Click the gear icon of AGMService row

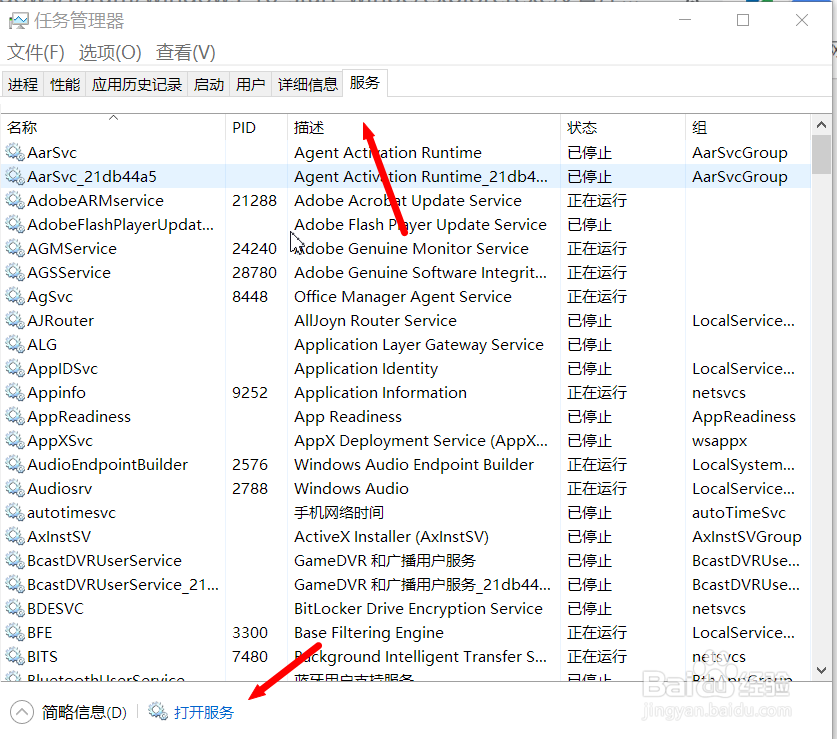pos(15,248)
